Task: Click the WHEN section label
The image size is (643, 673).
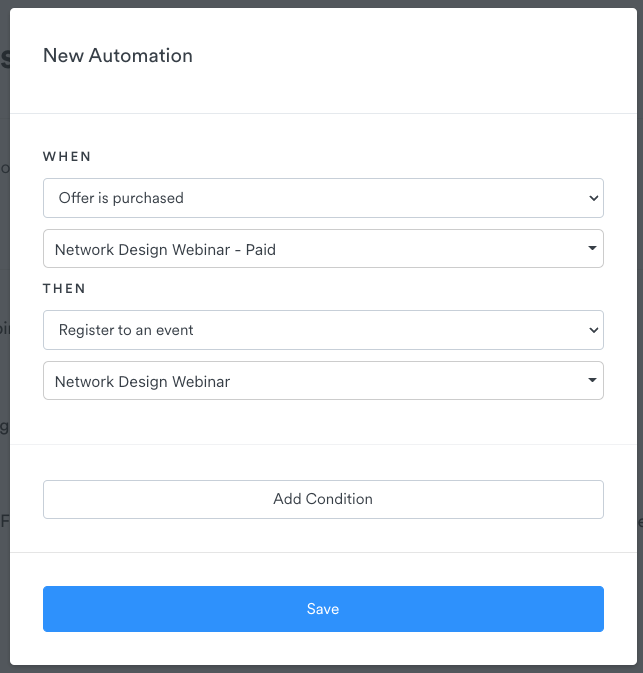Action: coord(67,157)
